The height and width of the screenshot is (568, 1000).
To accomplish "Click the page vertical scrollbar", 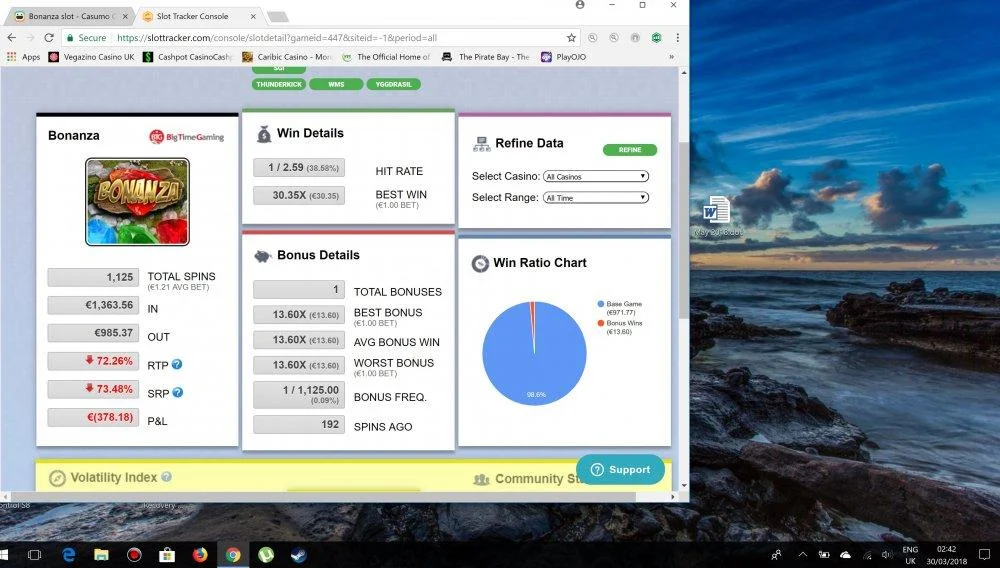I will (x=684, y=229).
